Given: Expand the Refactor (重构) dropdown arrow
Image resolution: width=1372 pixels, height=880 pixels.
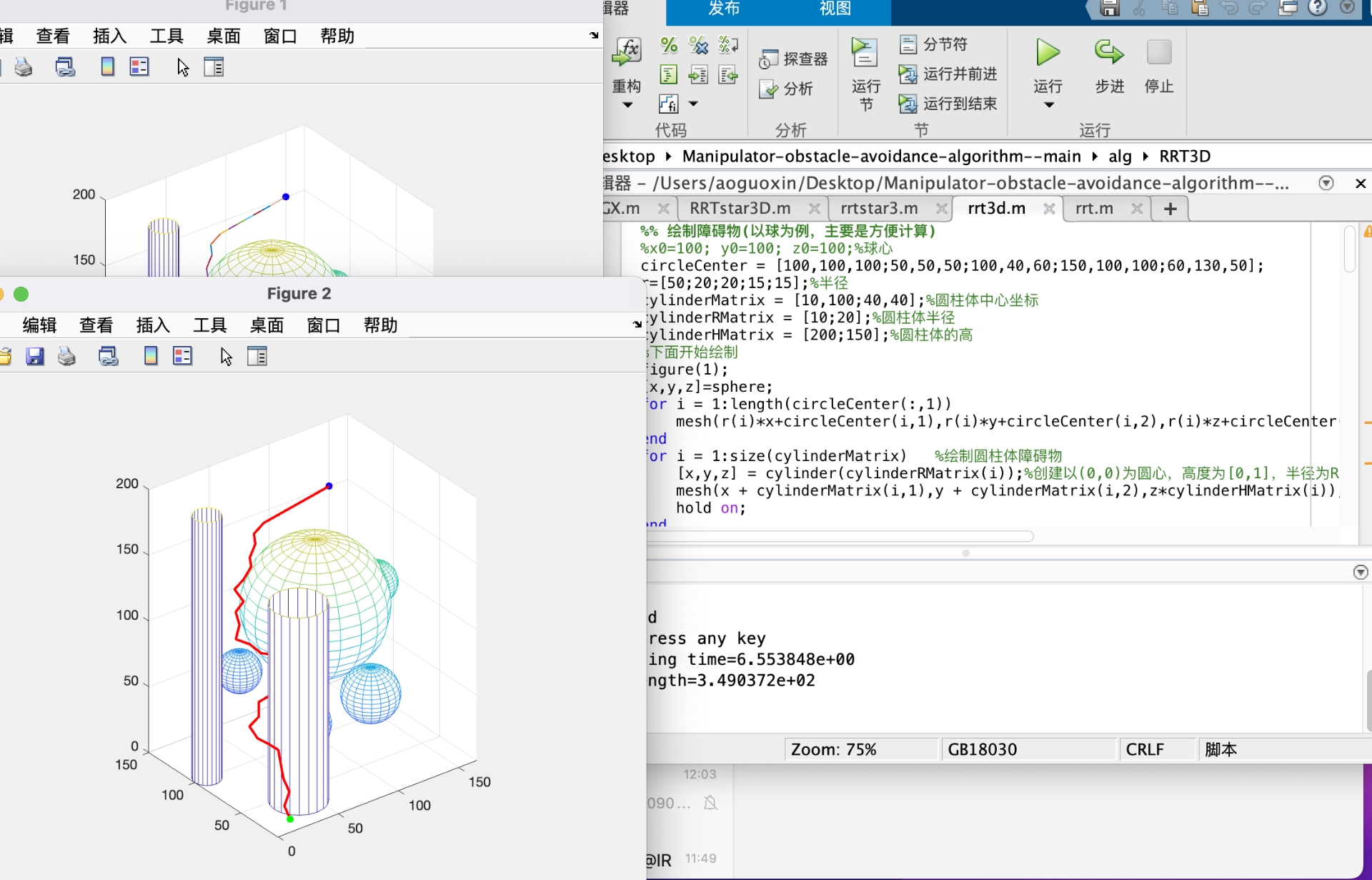Looking at the screenshot, I should tap(627, 105).
